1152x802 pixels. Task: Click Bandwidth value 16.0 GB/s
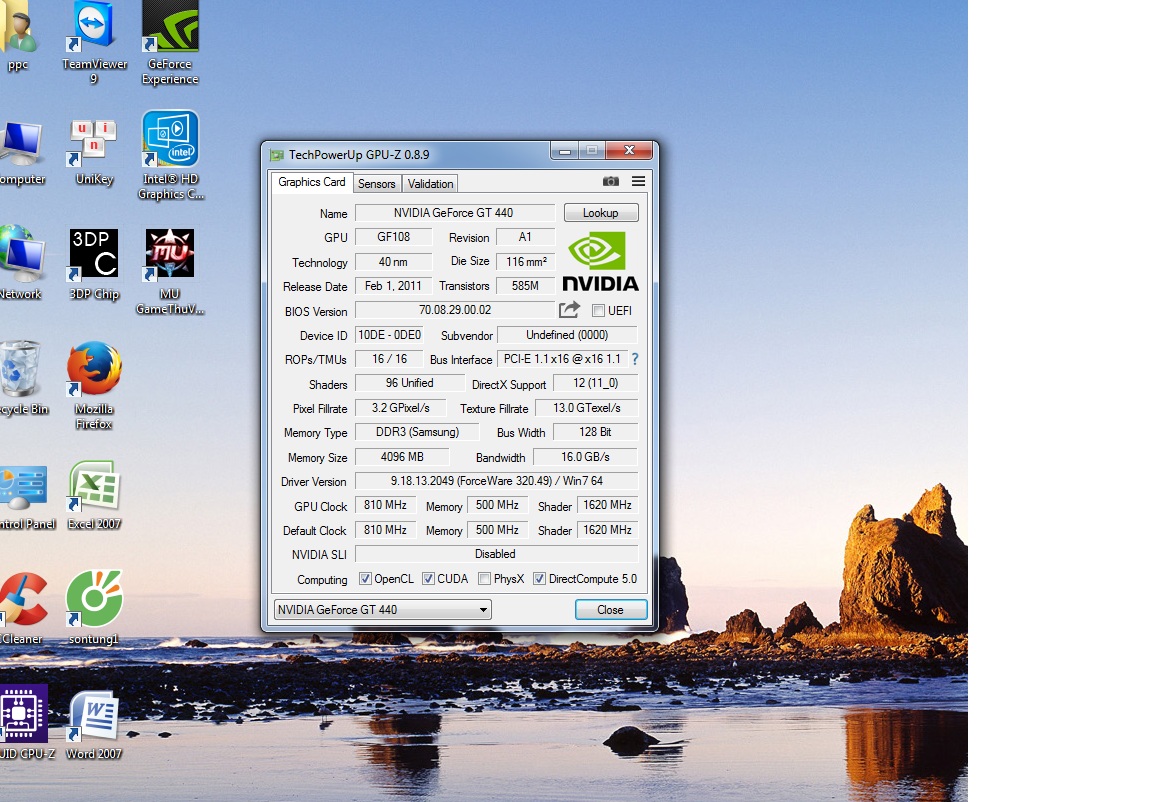(586, 457)
